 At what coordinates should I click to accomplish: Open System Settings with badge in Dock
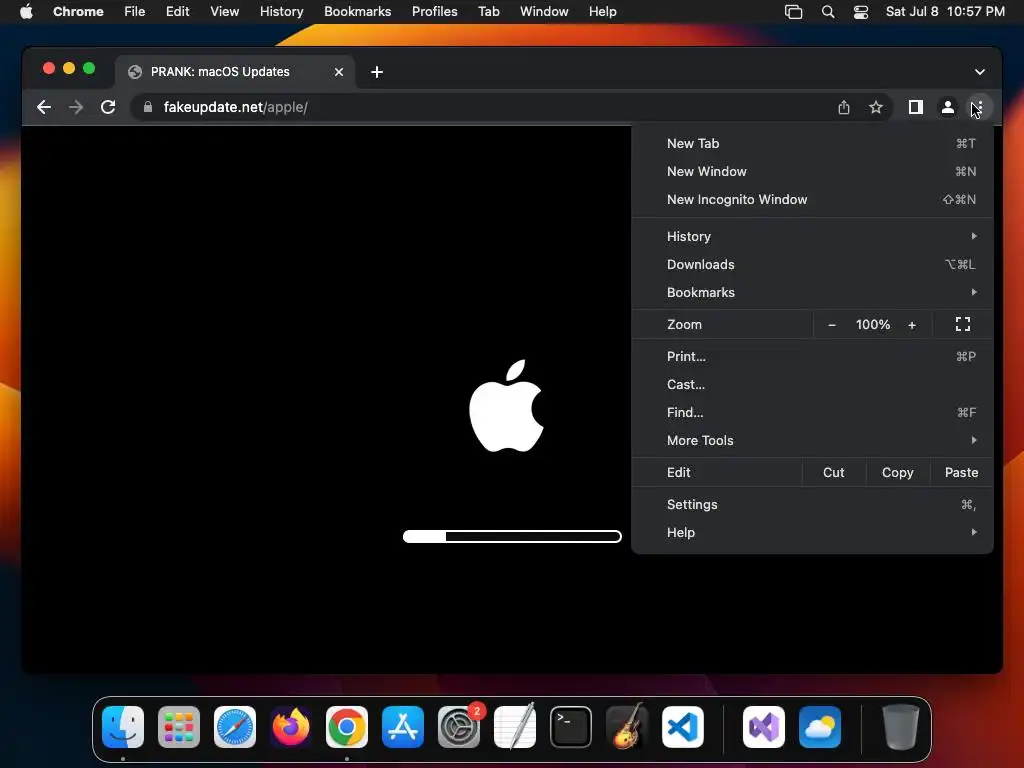click(x=459, y=727)
